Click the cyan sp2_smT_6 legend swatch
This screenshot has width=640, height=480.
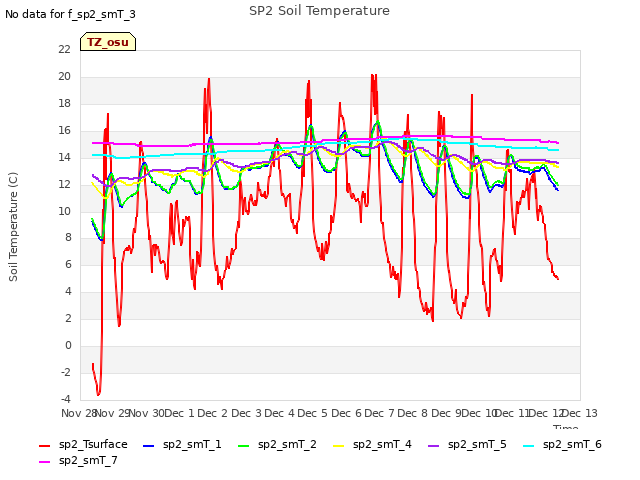click(x=528, y=446)
